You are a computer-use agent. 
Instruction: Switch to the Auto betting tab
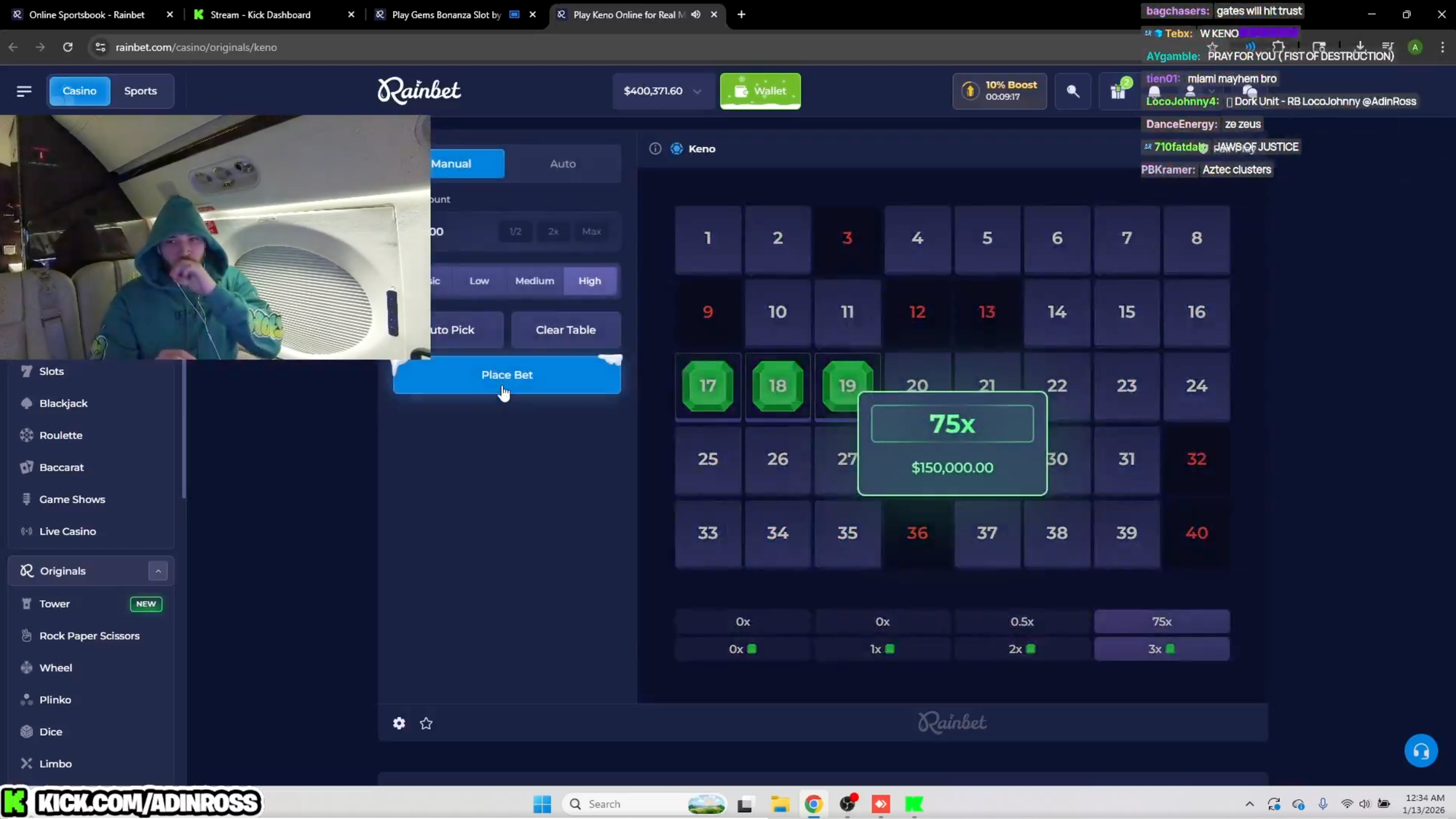562,164
